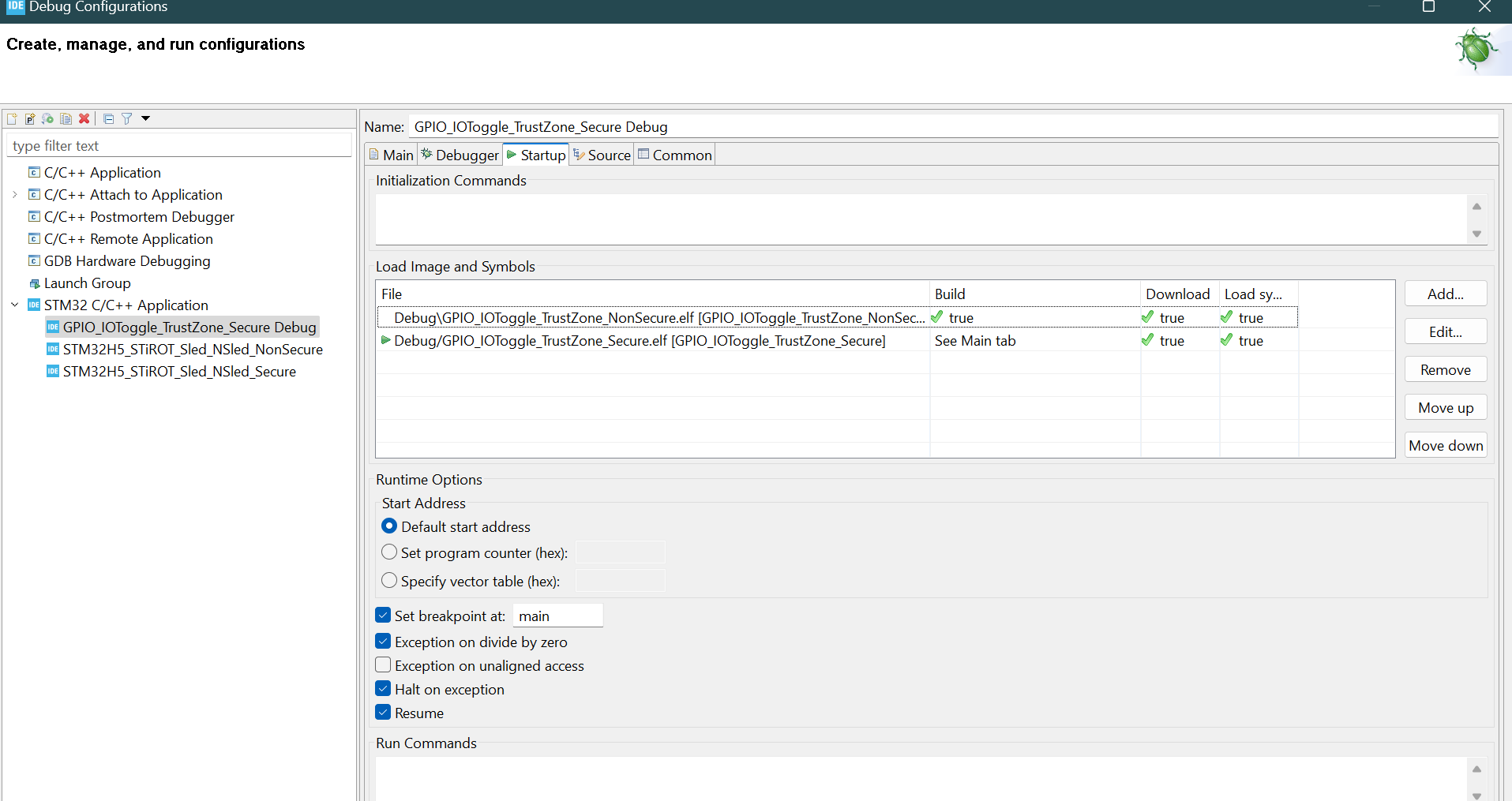
Task: Uncheck Halt on exception
Action: (384, 689)
